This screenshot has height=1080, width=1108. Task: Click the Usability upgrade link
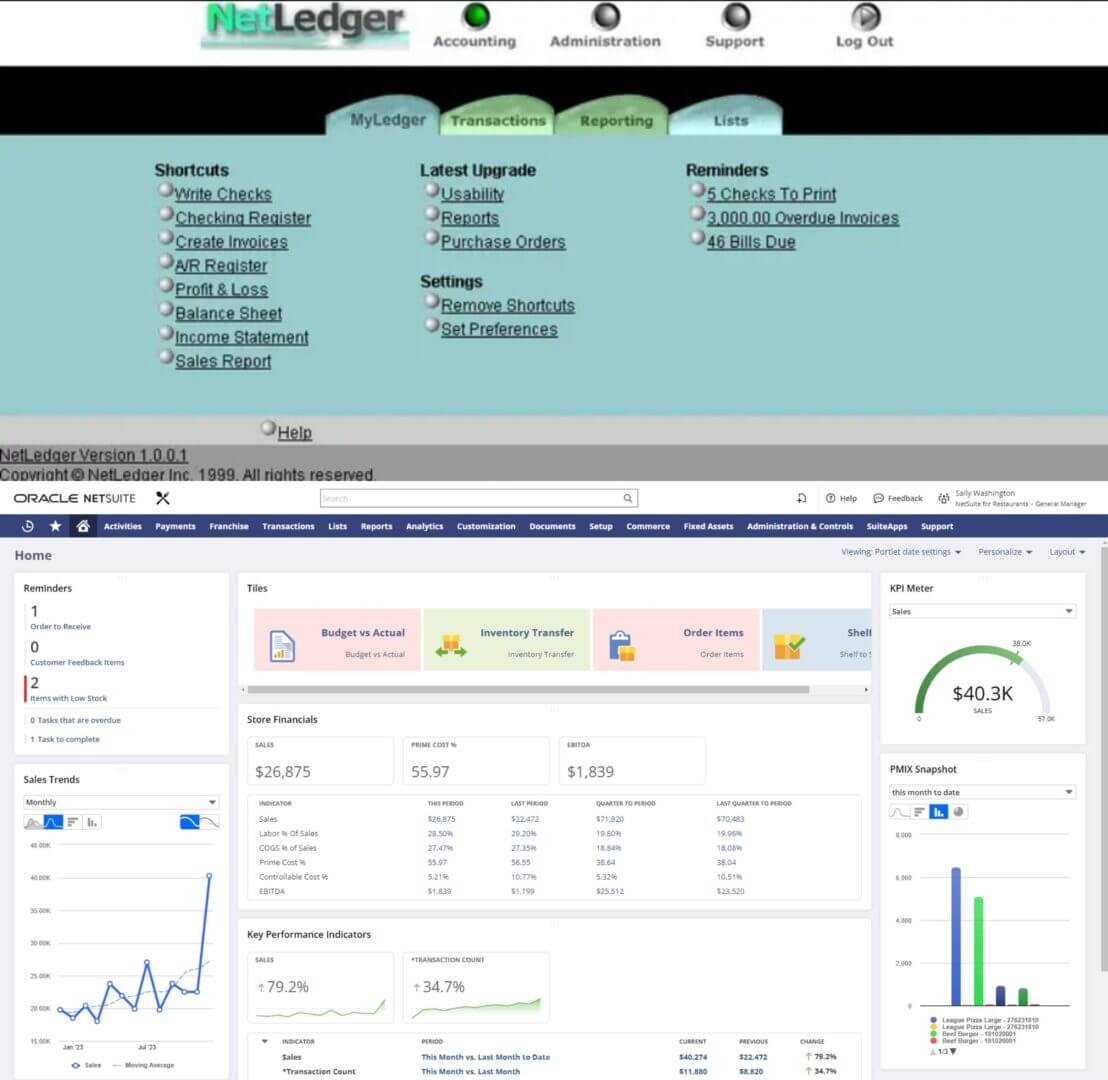(x=472, y=194)
